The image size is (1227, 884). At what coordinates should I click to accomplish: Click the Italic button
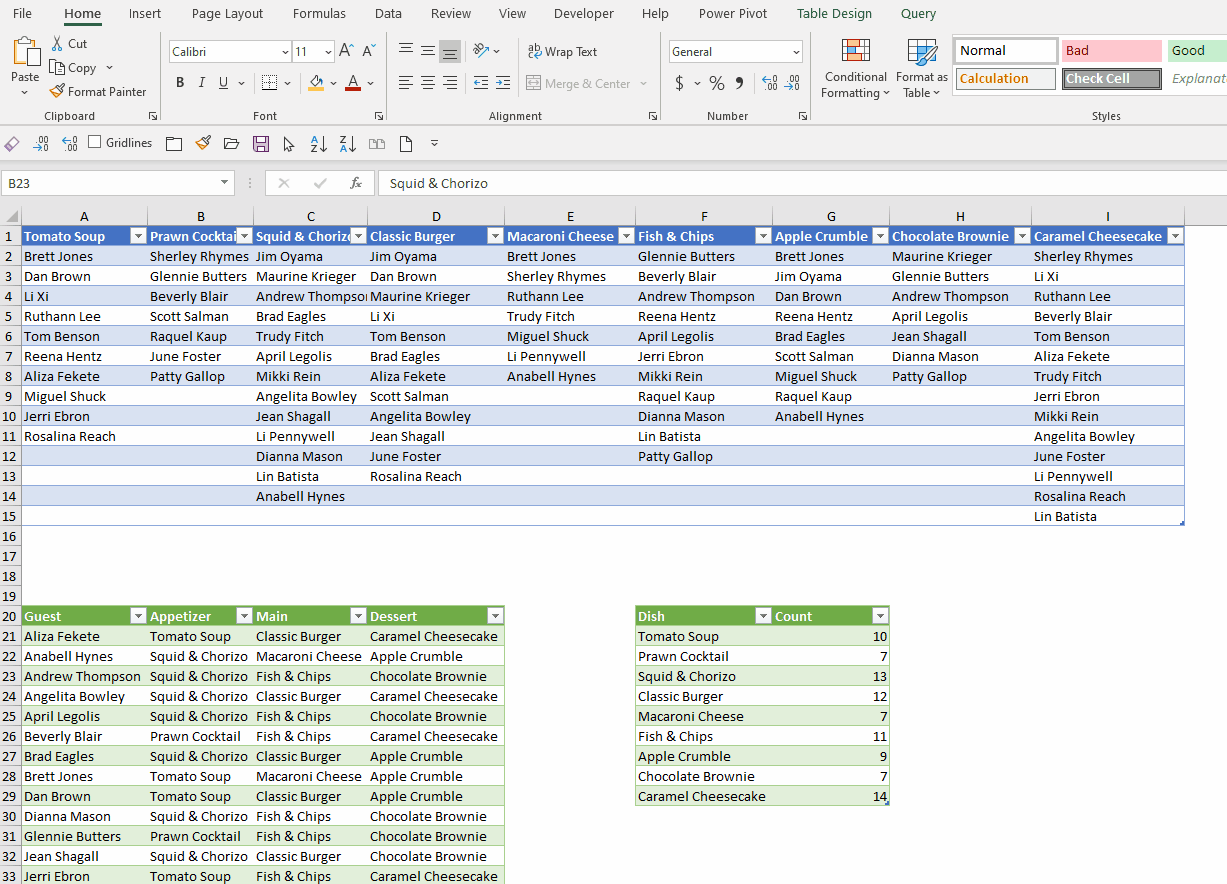202,83
